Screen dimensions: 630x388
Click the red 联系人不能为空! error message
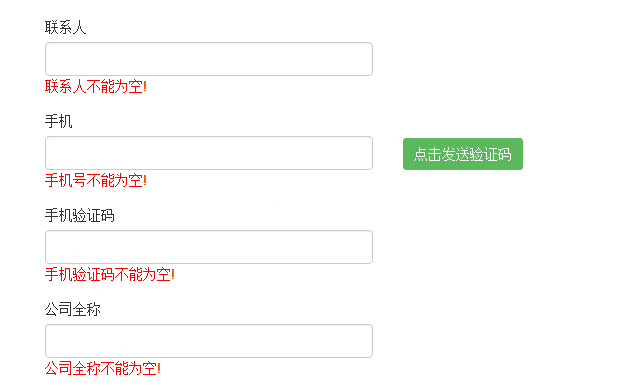96,86
